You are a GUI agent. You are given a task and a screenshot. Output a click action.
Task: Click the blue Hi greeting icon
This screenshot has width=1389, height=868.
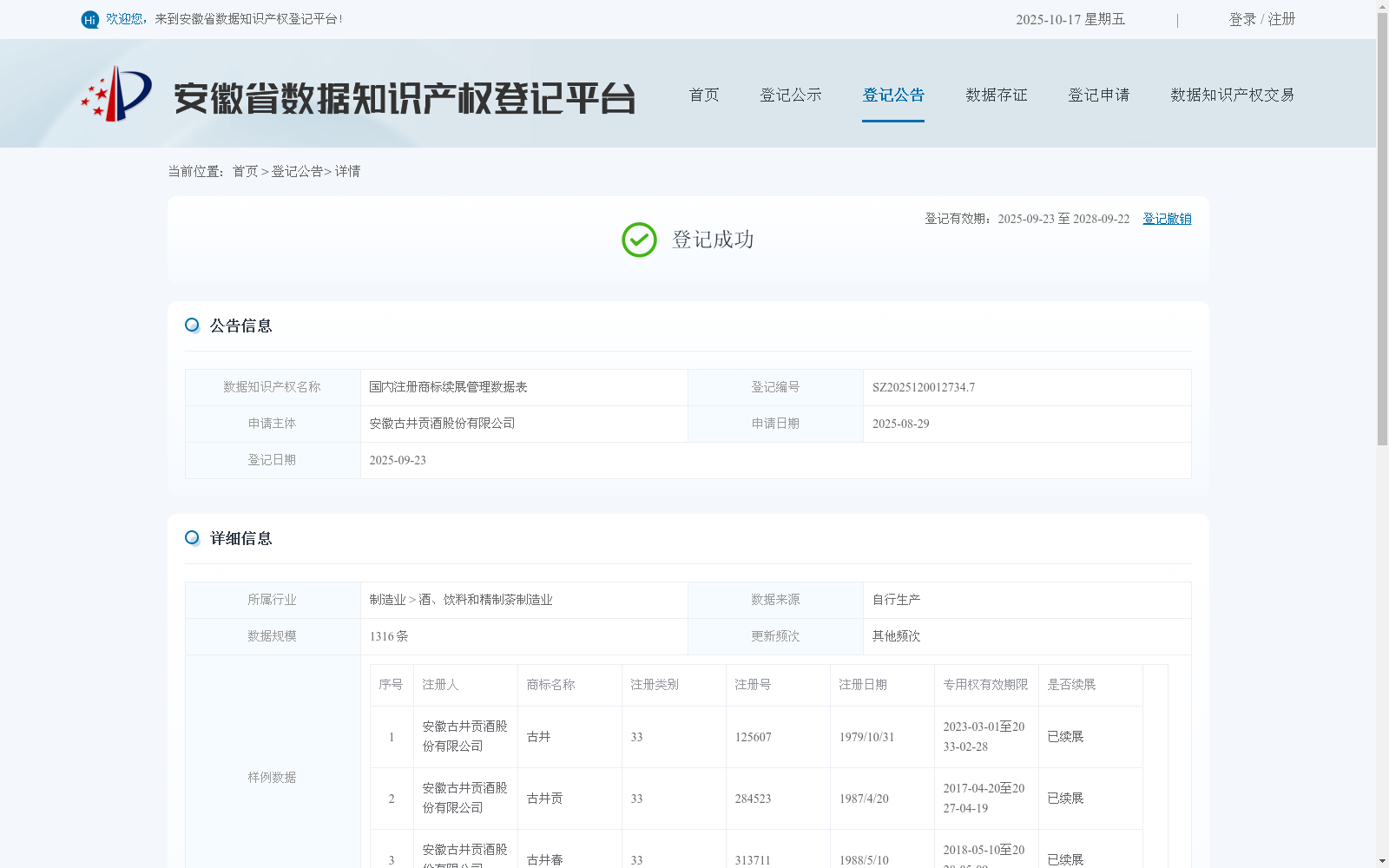tap(89, 19)
